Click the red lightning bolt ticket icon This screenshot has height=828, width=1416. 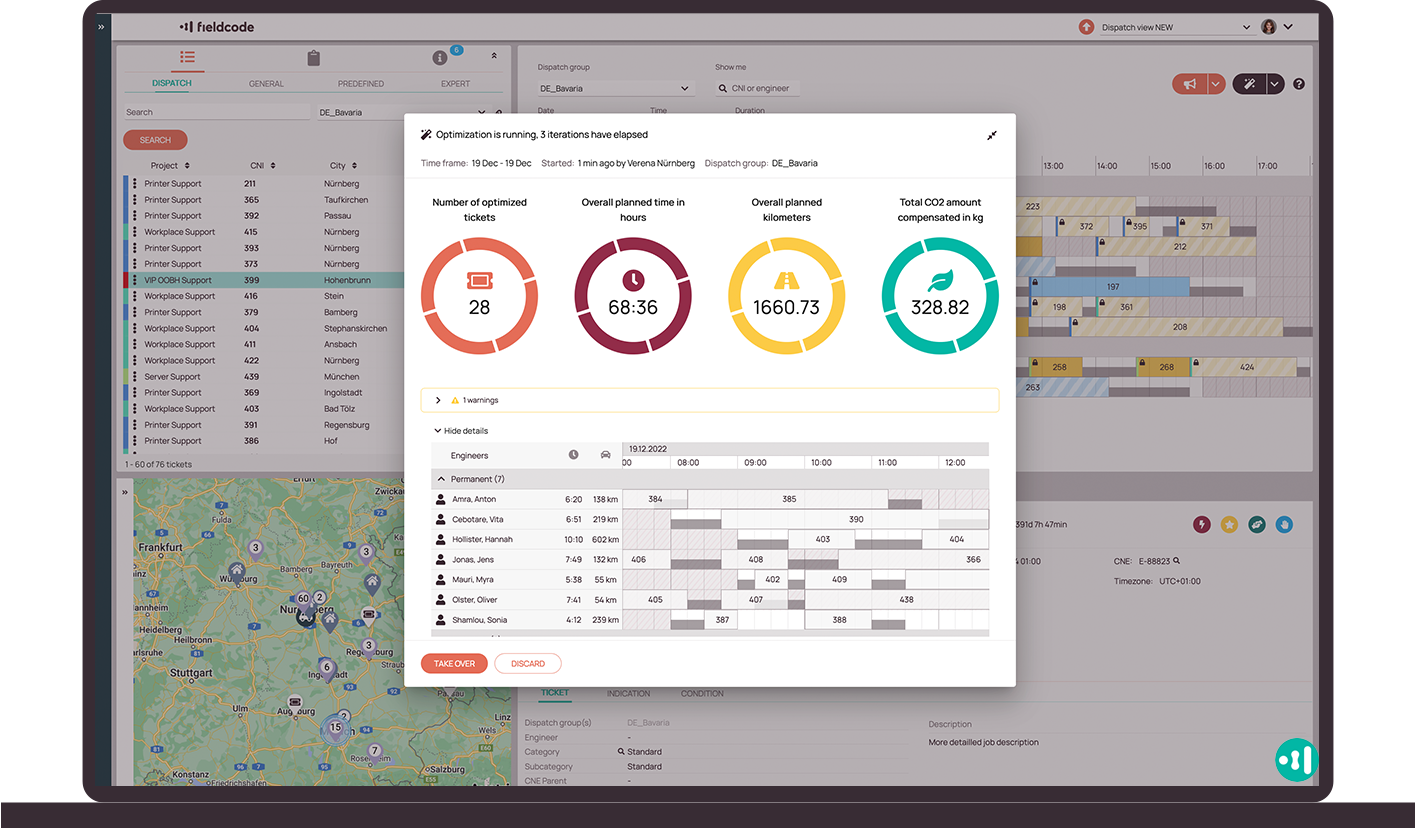tap(1201, 523)
